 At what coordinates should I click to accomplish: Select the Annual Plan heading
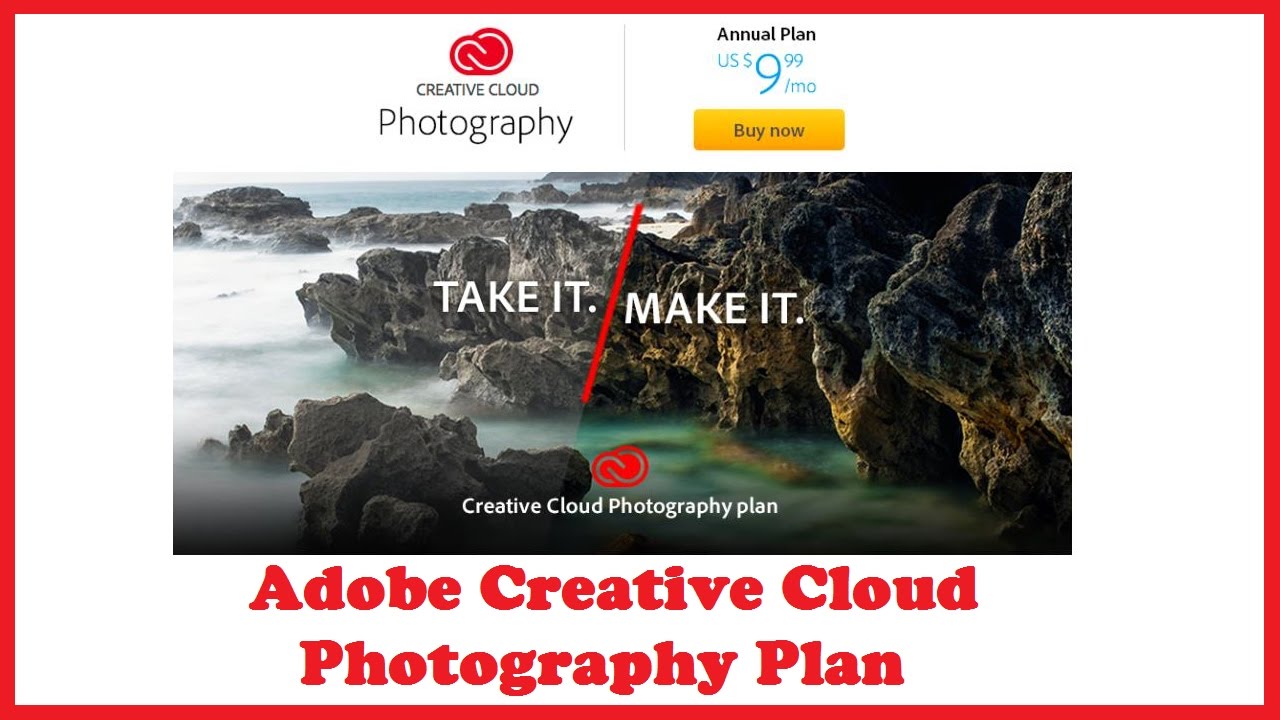click(x=766, y=34)
